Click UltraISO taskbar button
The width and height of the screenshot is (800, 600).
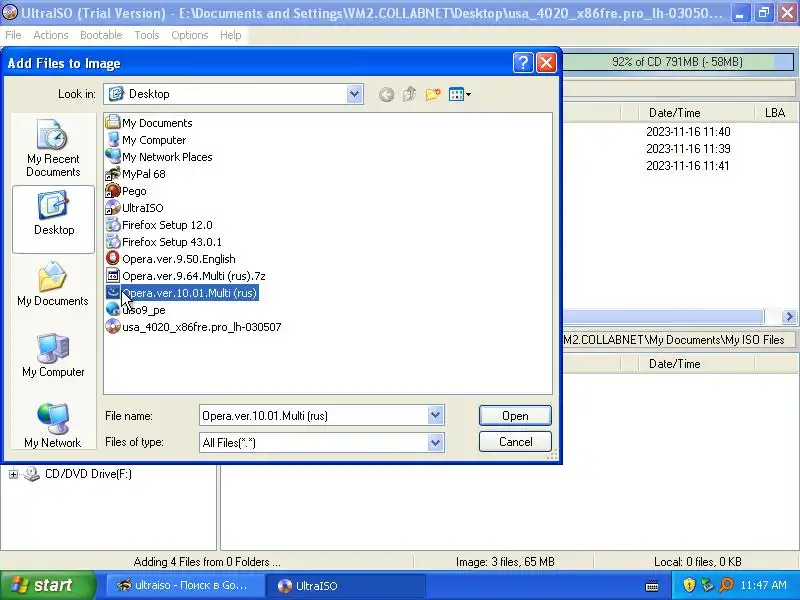346,585
